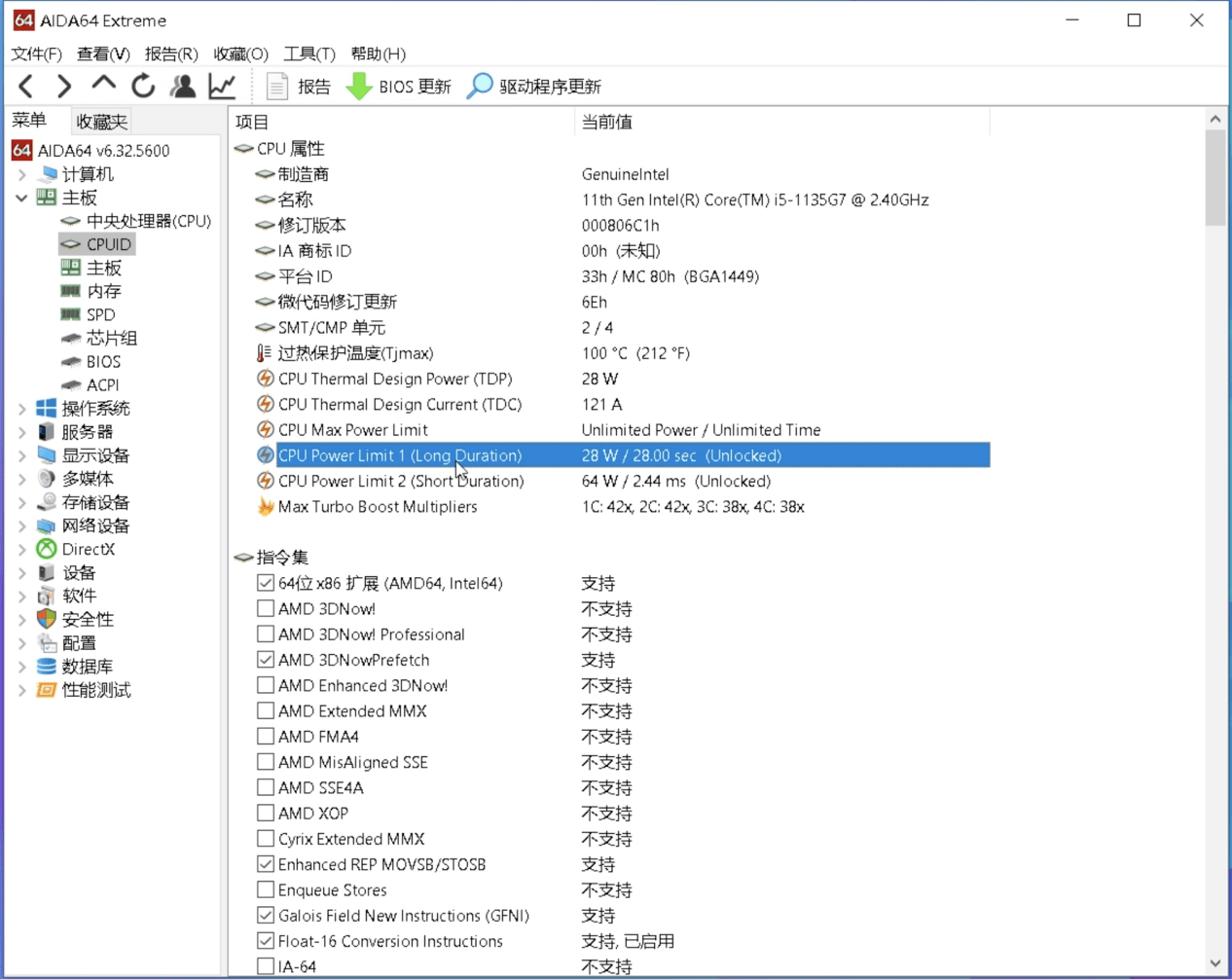Click the DirectX Xbox-style icon
The width and height of the screenshot is (1232, 979).
47,549
